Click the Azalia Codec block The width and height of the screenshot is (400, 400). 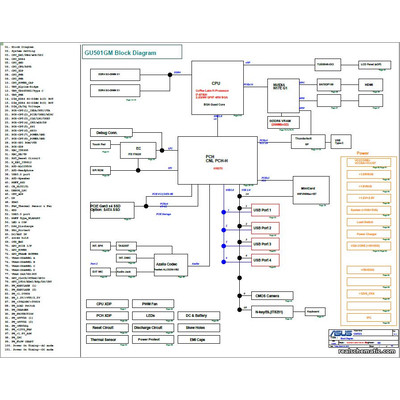171,265
